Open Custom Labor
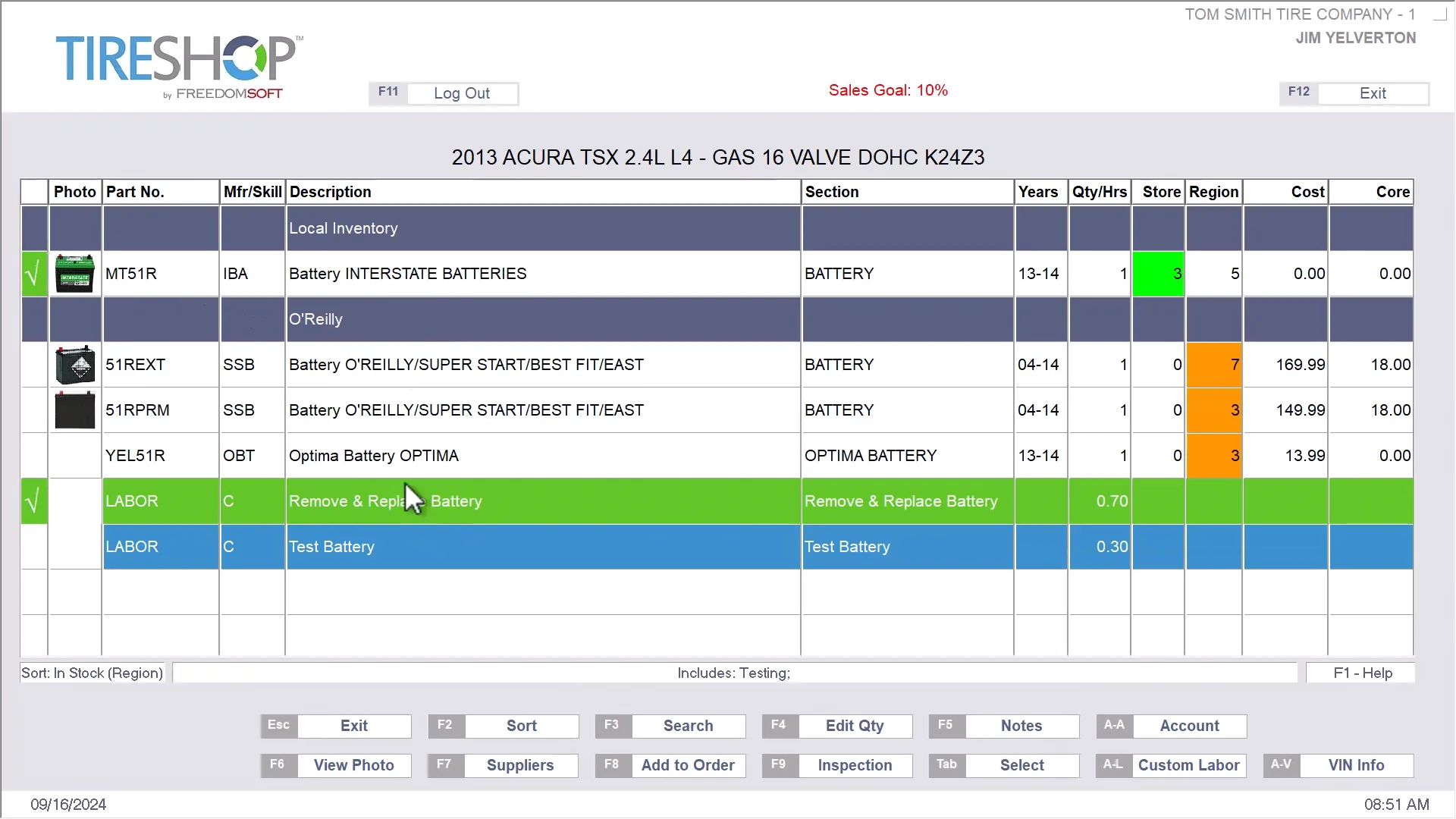Viewport: 1456px width, 819px height. pyautogui.click(x=1171, y=765)
